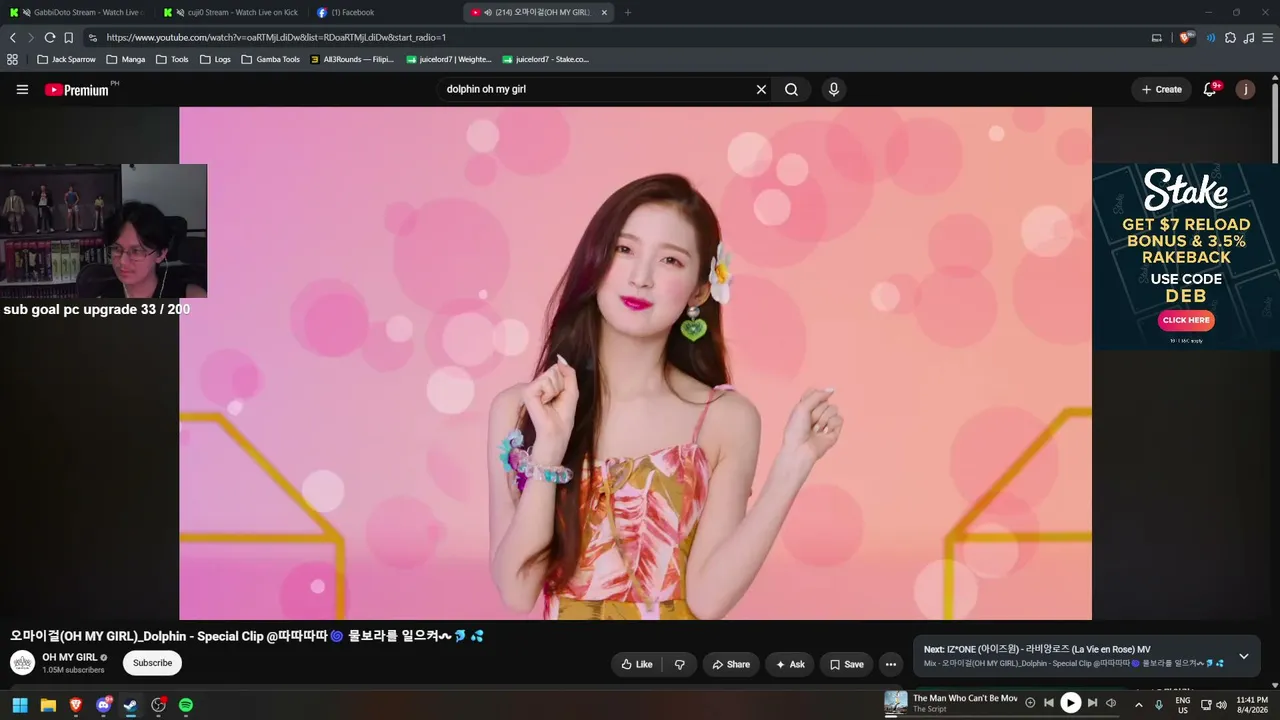
Task: Skip to next track in taskbar player
Action: (x=1092, y=703)
